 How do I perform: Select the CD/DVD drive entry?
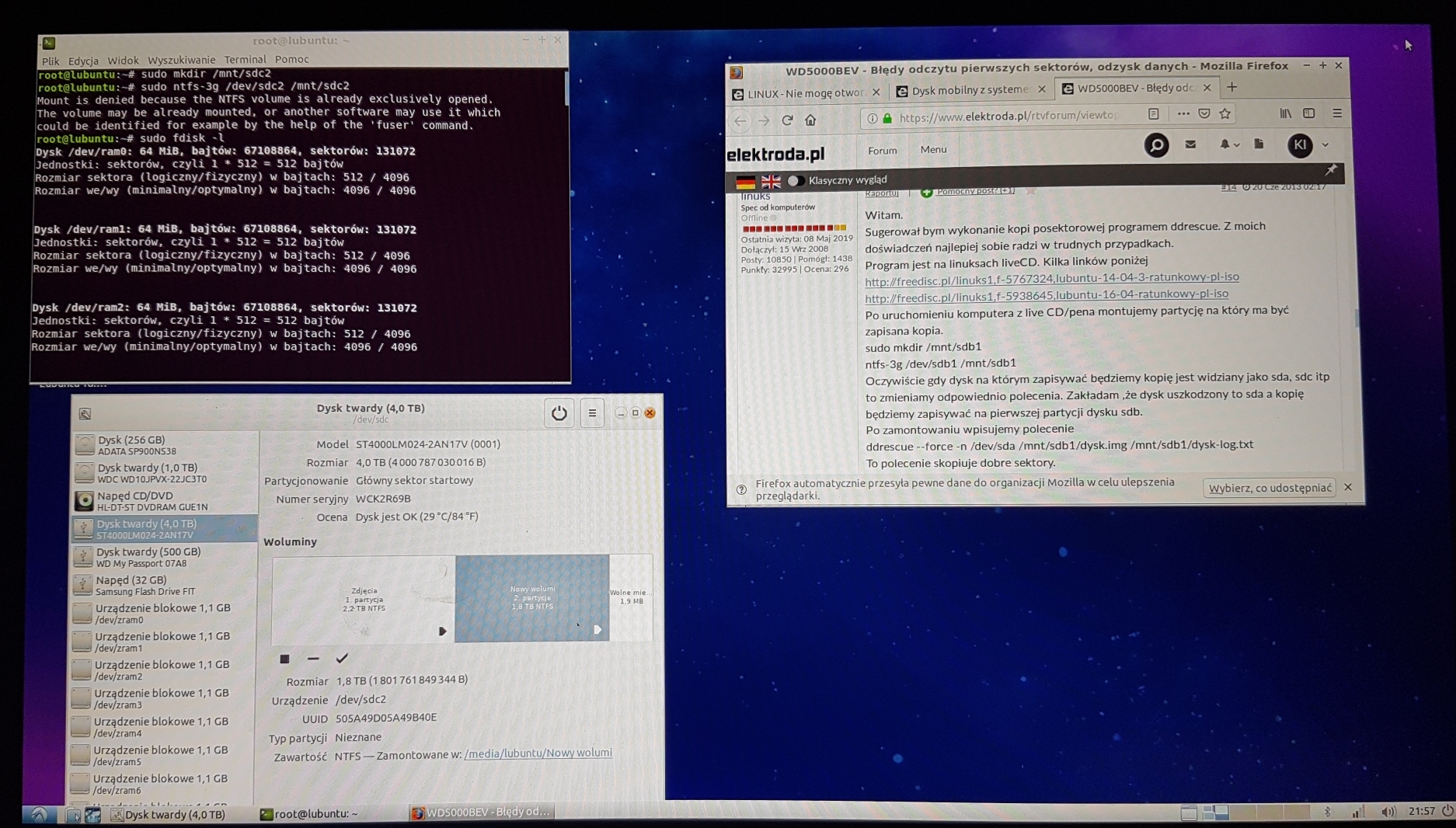pos(165,501)
